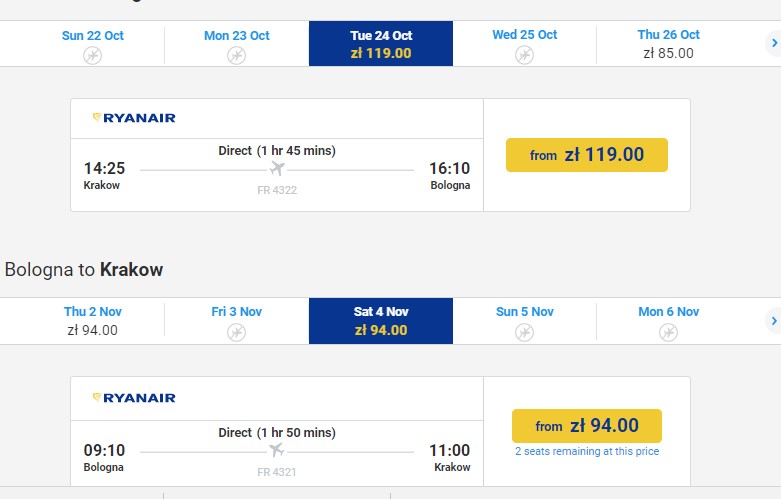Click the no-flight icon under Sun 22 Oct
Screen dimensions: 781x499
coord(92,56)
